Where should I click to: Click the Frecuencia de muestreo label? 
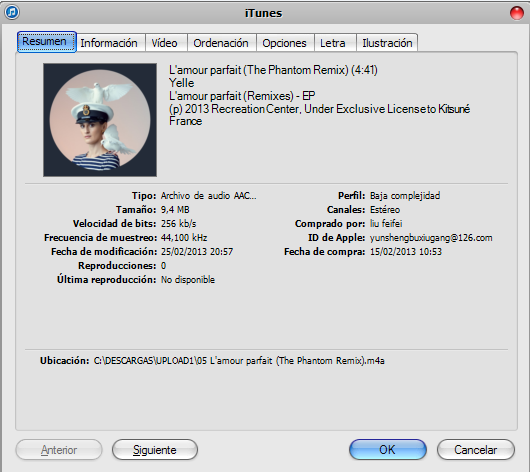(100, 238)
